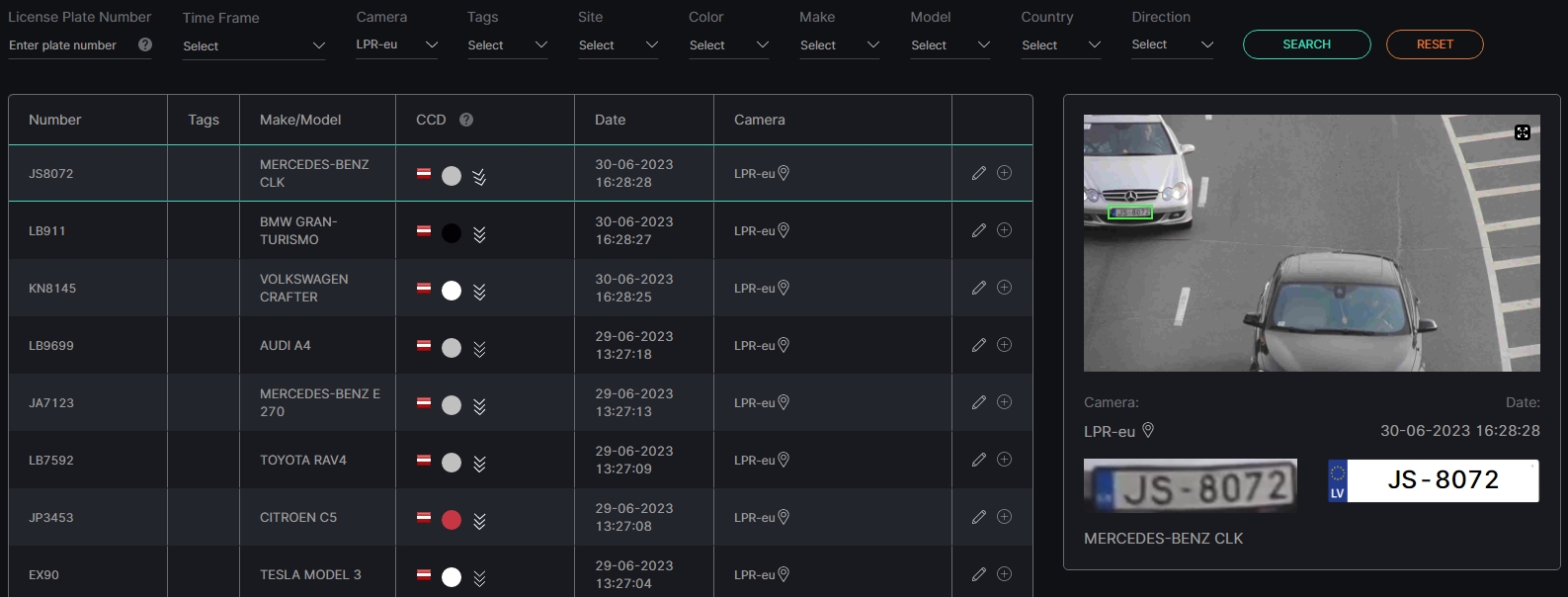Image resolution: width=1568 pixels, height=597 pixels.
Task: Edit the LB7592 plate record
Action: click(x=979, y=460)
